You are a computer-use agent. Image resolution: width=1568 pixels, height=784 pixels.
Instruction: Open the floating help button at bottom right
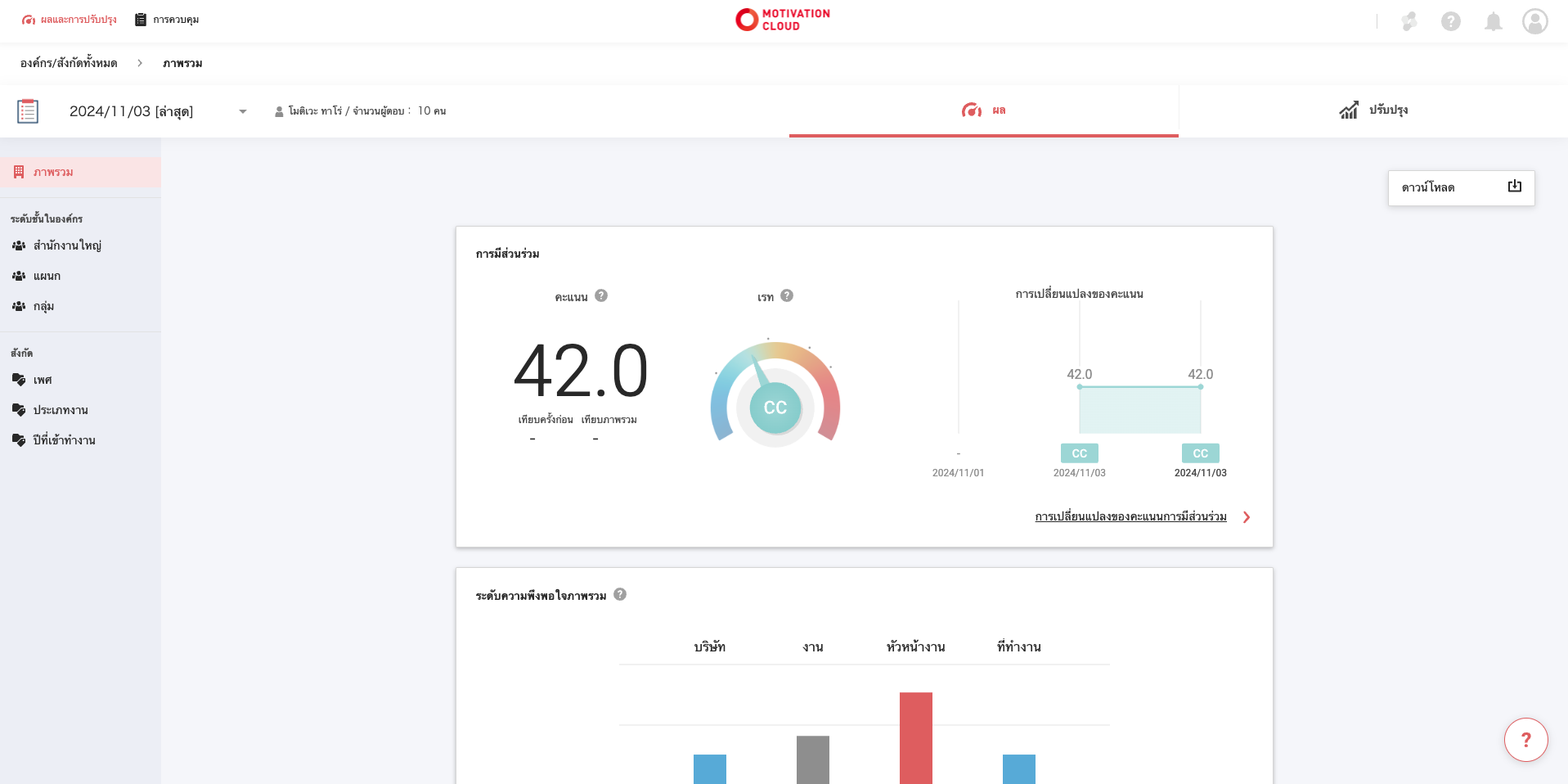pyautogui.click(x=1525, y=740)
